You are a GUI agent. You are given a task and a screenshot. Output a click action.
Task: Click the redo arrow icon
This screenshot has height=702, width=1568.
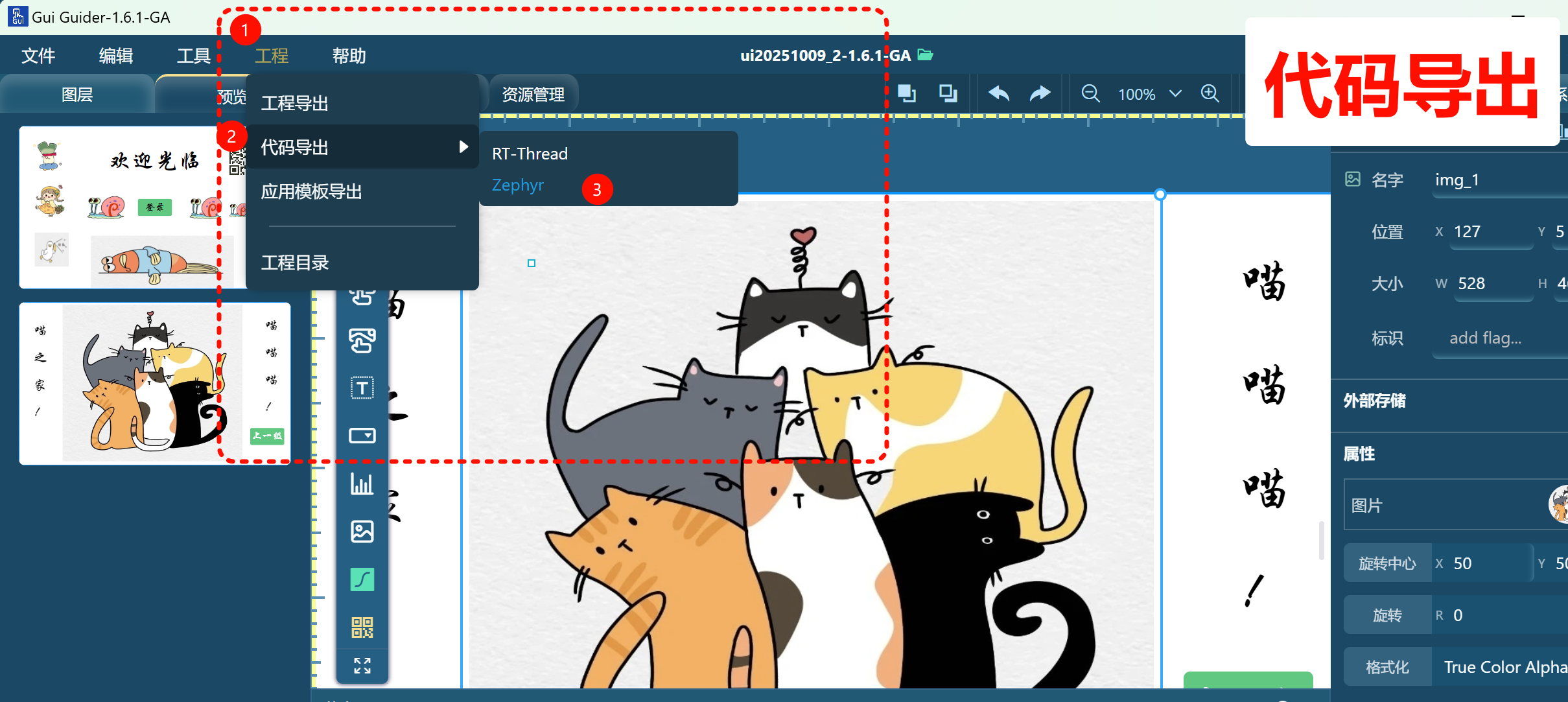(x=1040, y=93)
